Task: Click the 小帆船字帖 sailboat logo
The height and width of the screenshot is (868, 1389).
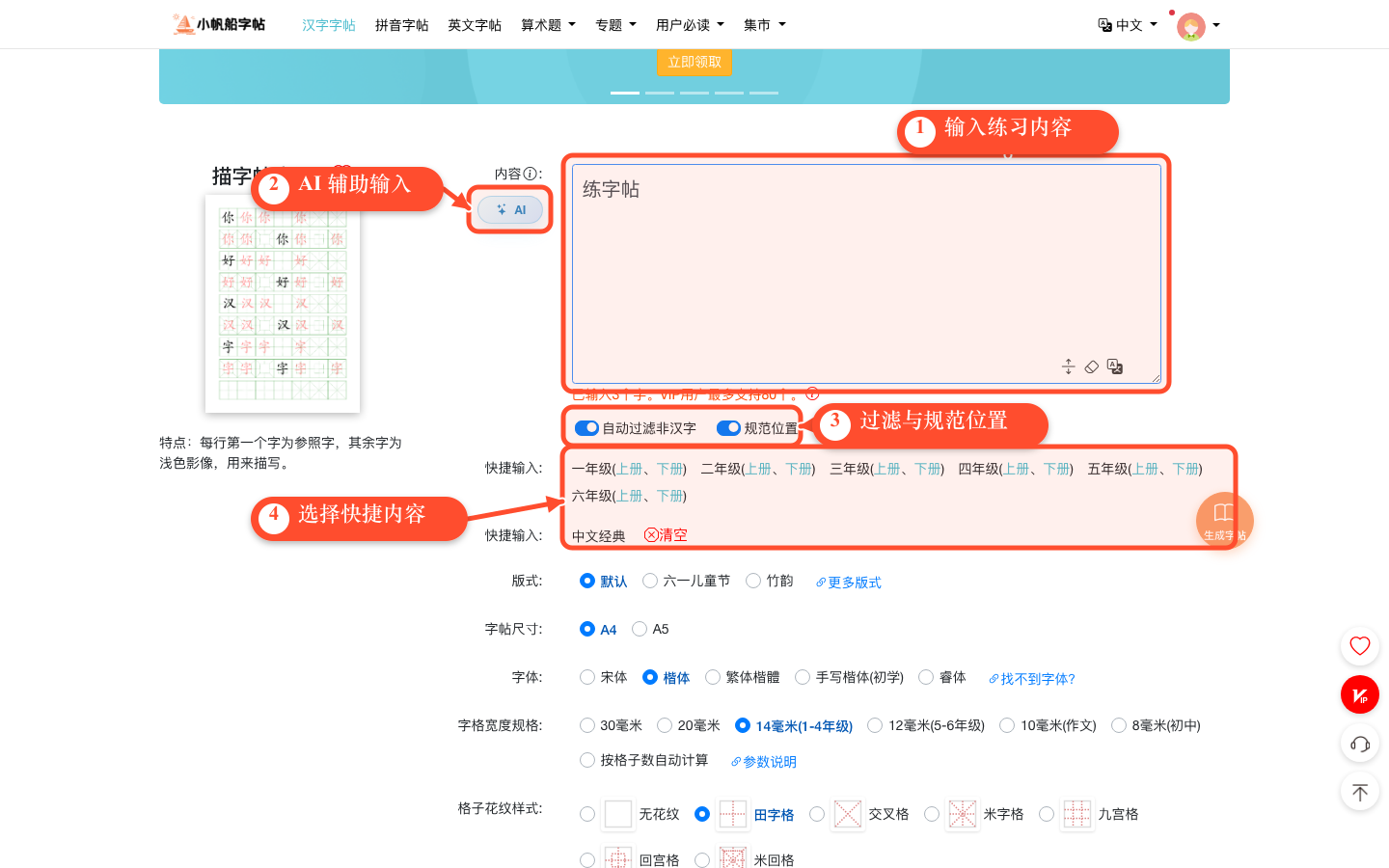Action: pos(219,24)
